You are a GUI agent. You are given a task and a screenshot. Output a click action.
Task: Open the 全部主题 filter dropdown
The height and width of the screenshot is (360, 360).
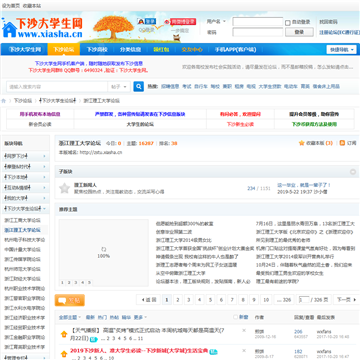70,317
